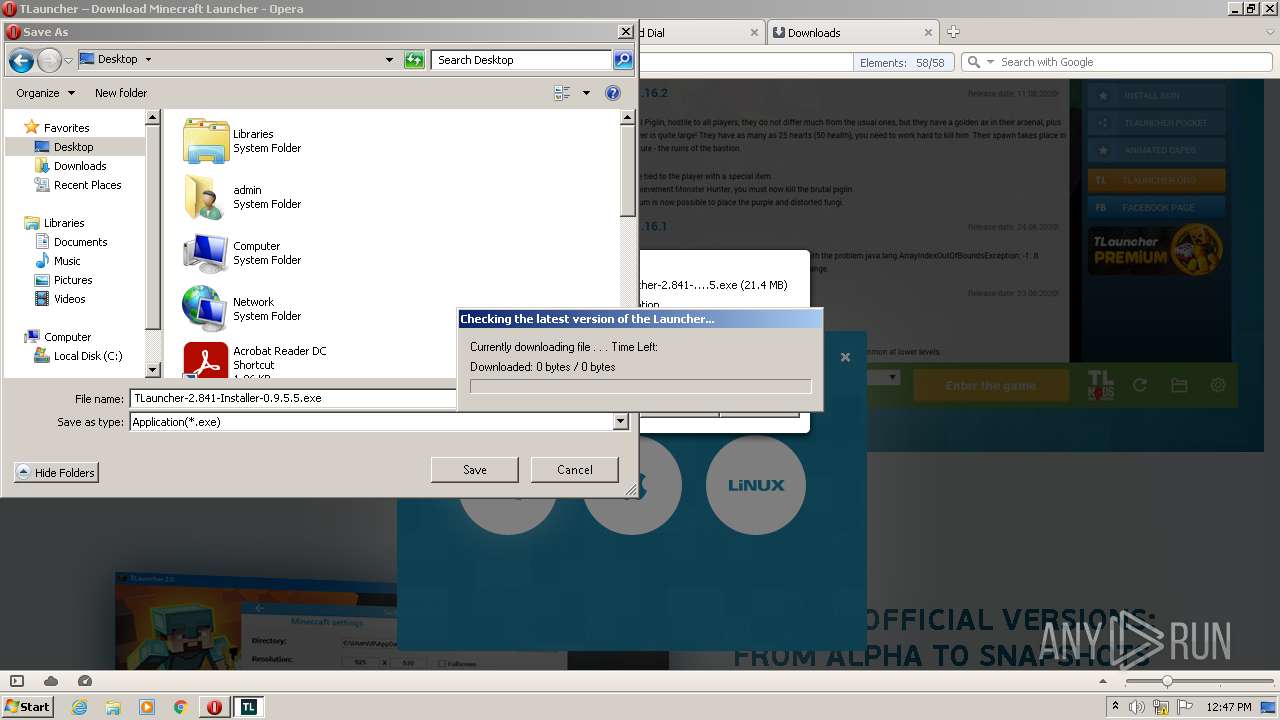Screen dimensions: 1280x720
Task: Open Desktop address path dropdown
Action: [x=389, y=60]
